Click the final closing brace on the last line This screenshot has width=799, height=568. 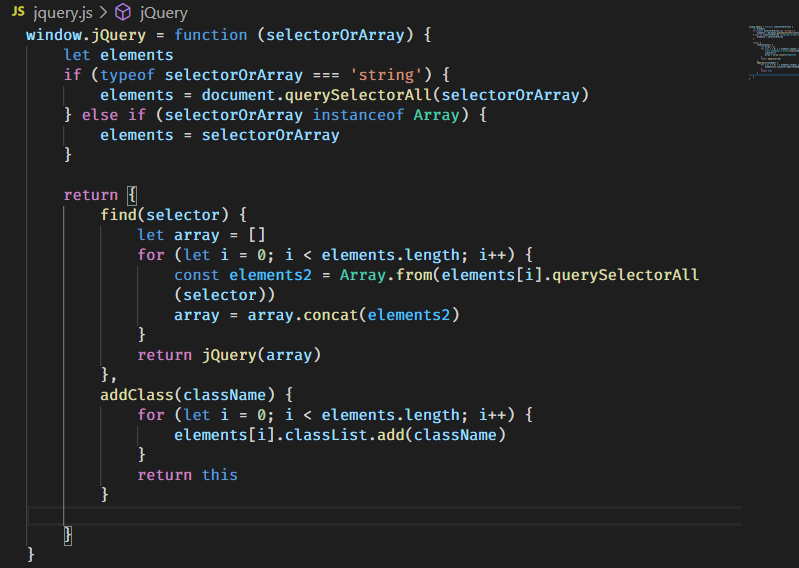(31, 554)
